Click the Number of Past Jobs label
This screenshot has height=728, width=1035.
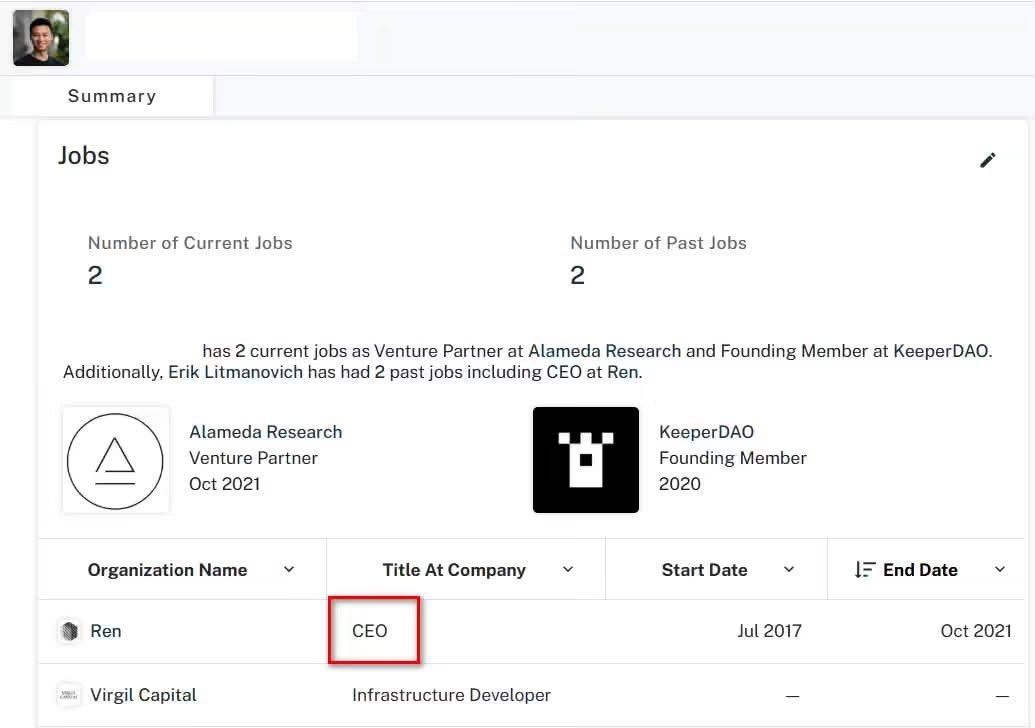(658, 243)
